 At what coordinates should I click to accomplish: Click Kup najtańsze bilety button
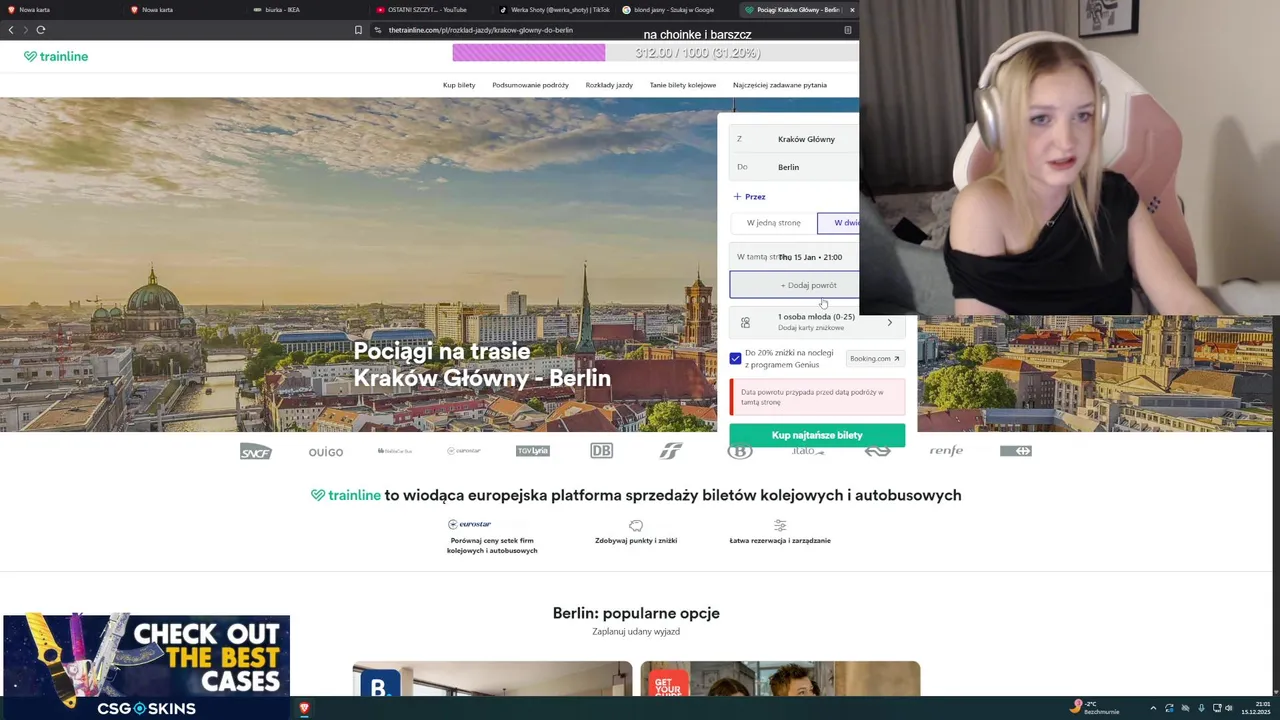tap(817, 435)
